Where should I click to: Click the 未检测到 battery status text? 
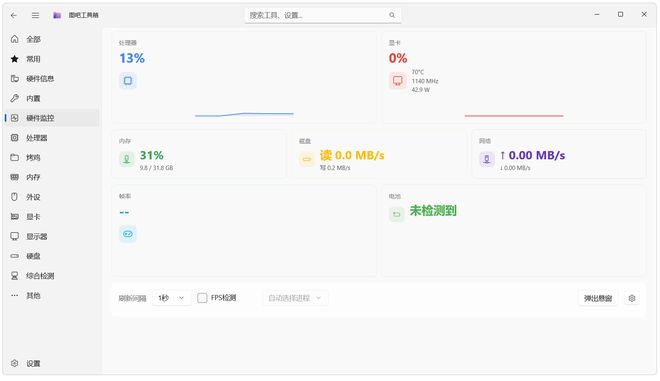[x=433, y=210]
